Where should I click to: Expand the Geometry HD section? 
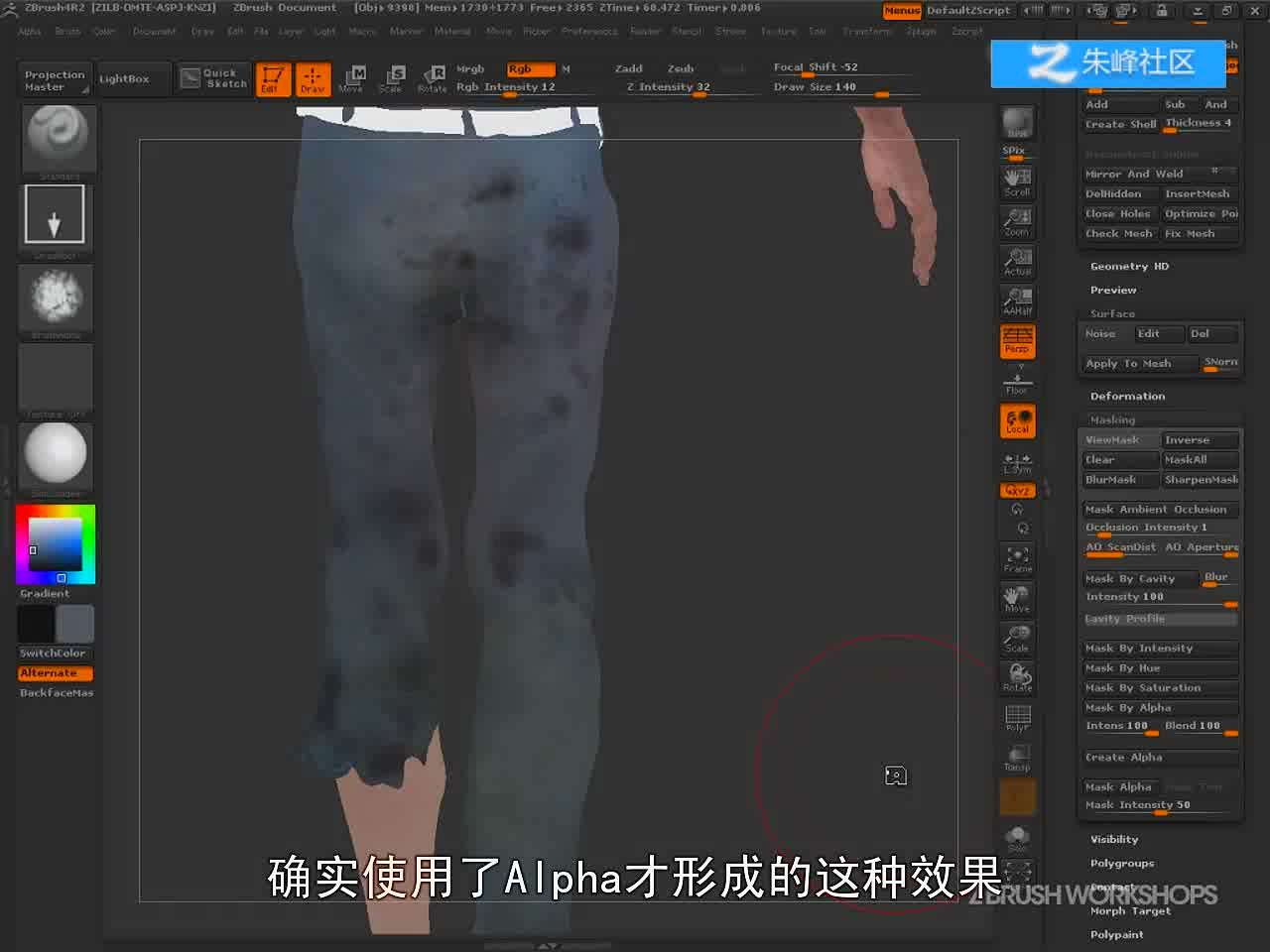click(1129, 267)
